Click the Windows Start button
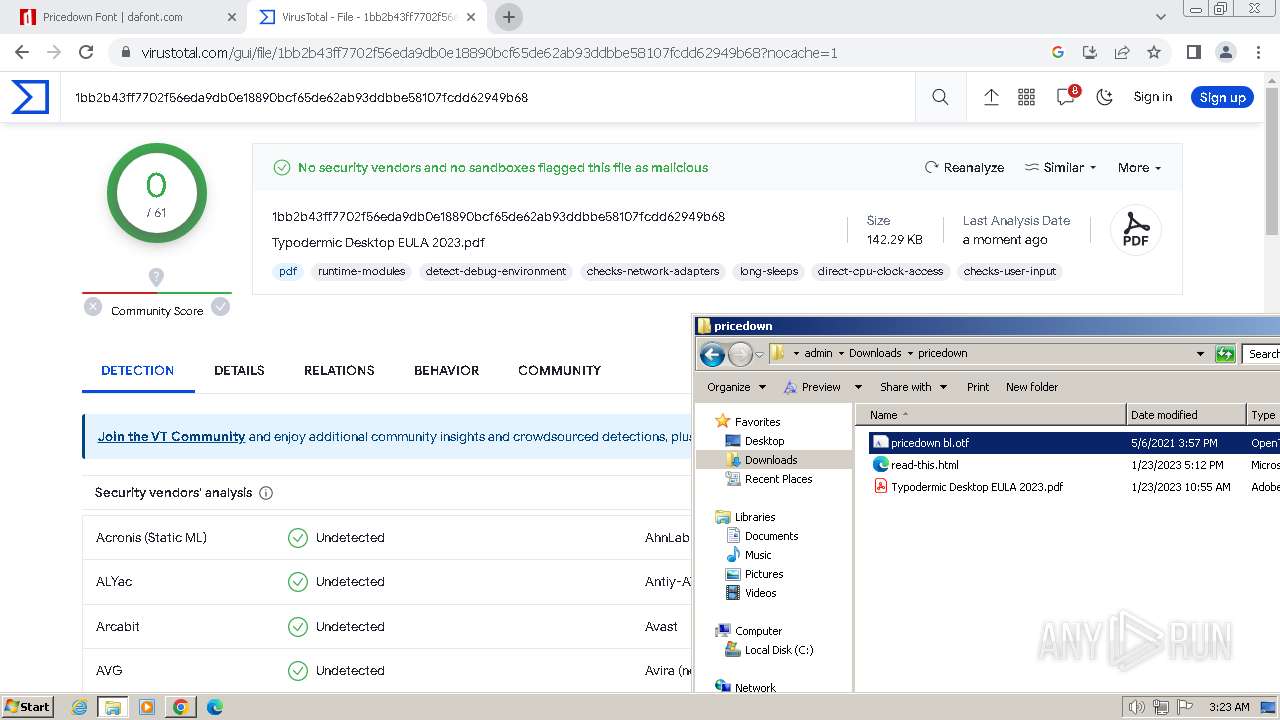The image size is (1280, 720). pos(28,706)
